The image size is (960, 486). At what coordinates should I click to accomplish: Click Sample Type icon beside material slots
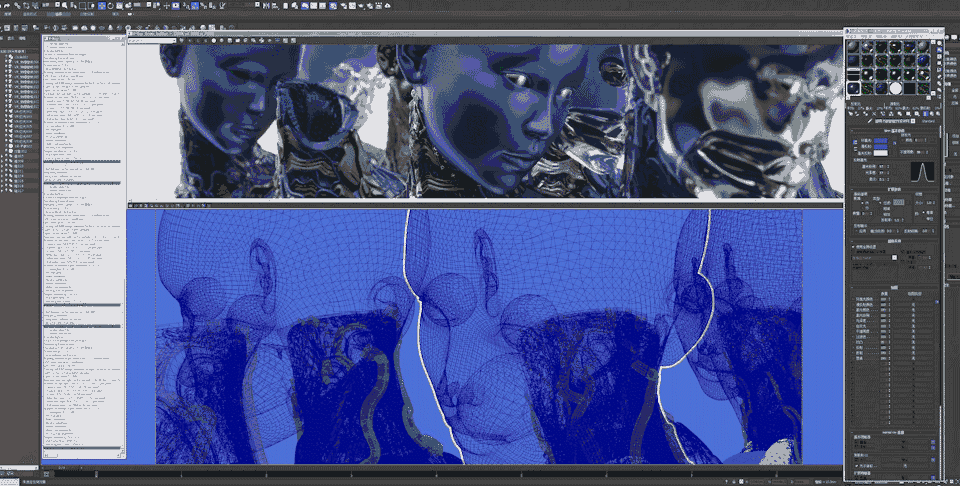(939, 43)
